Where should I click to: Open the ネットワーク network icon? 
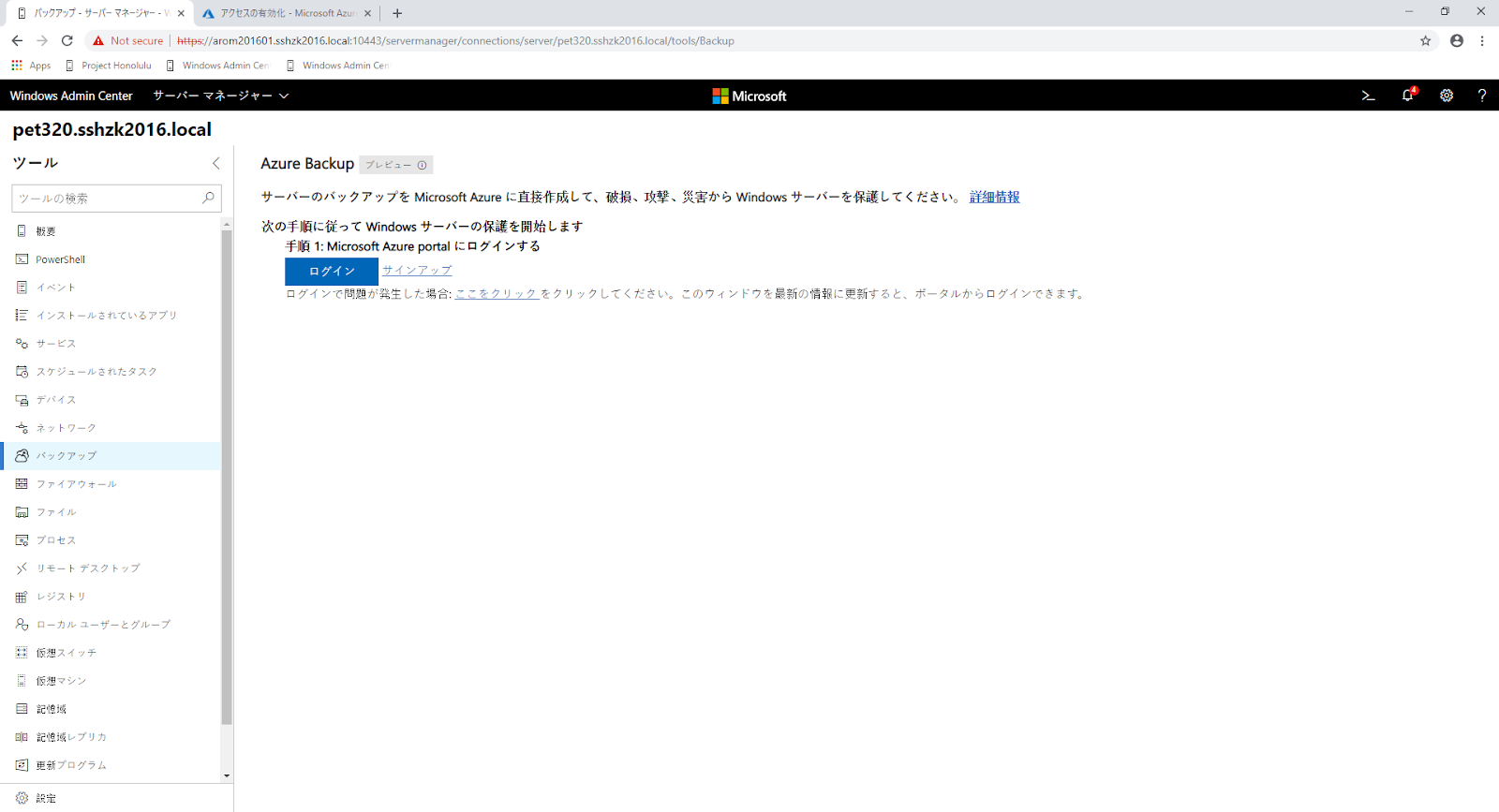coord(22,428)
